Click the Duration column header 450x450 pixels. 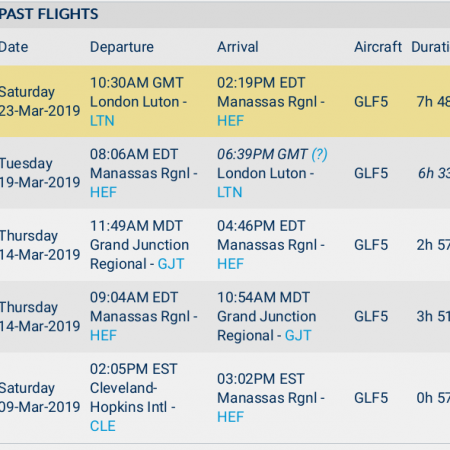pyautogui.click(x=431, y=47)
